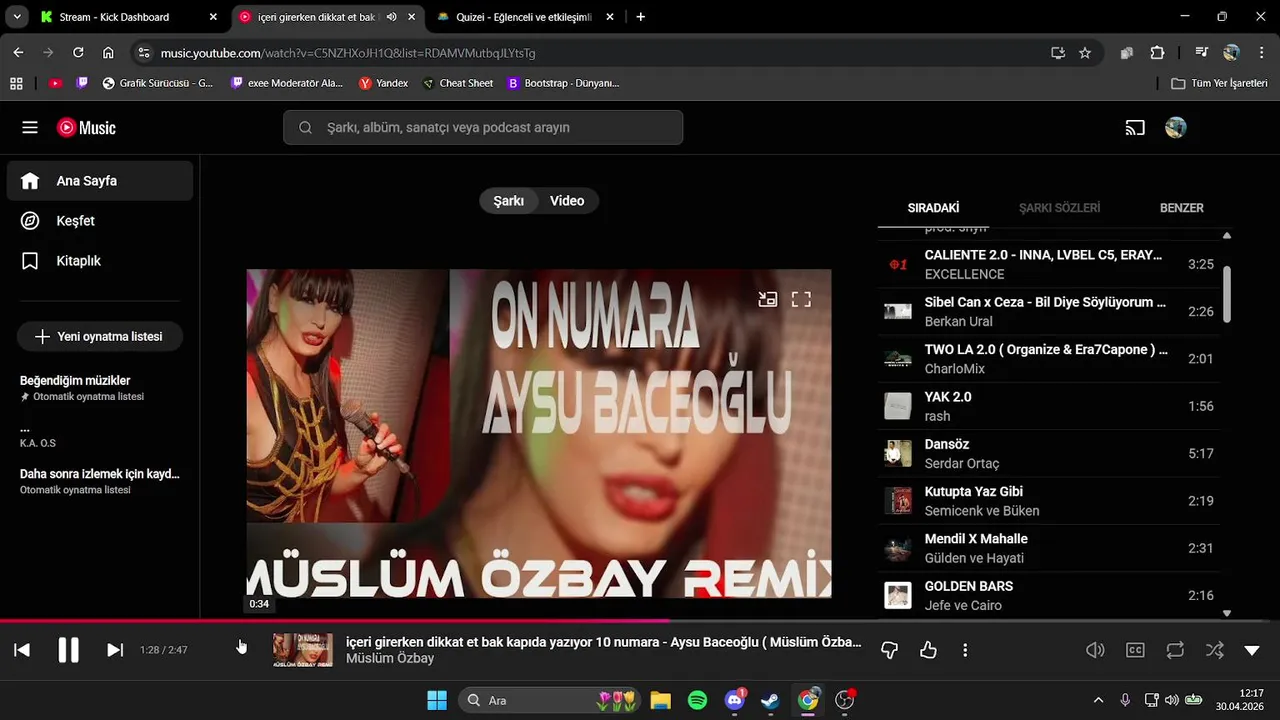Screen dimensions: 1280x720
Task: Play YAK 2.0 by rash
Action: click(1050, 406)
